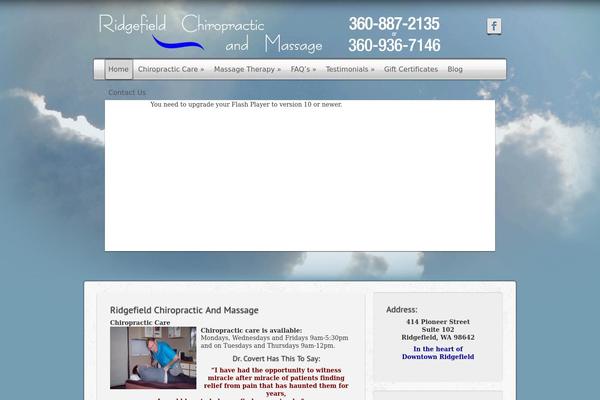
Task: Open the Blog page
Action: 455,69
